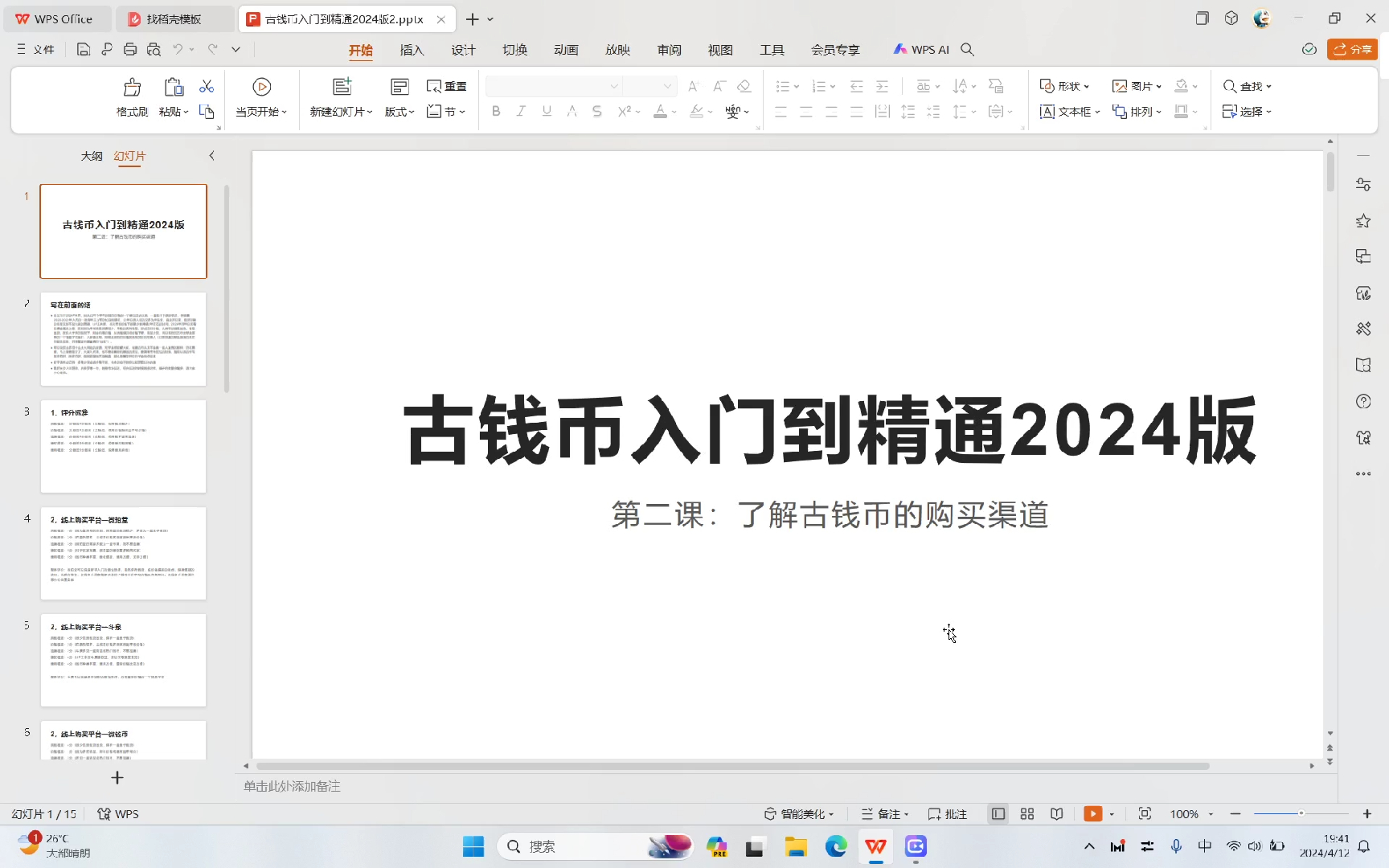Open the shape fill color button
The height and width of the screenshot is (868, 1389).
click(1182, 86)
